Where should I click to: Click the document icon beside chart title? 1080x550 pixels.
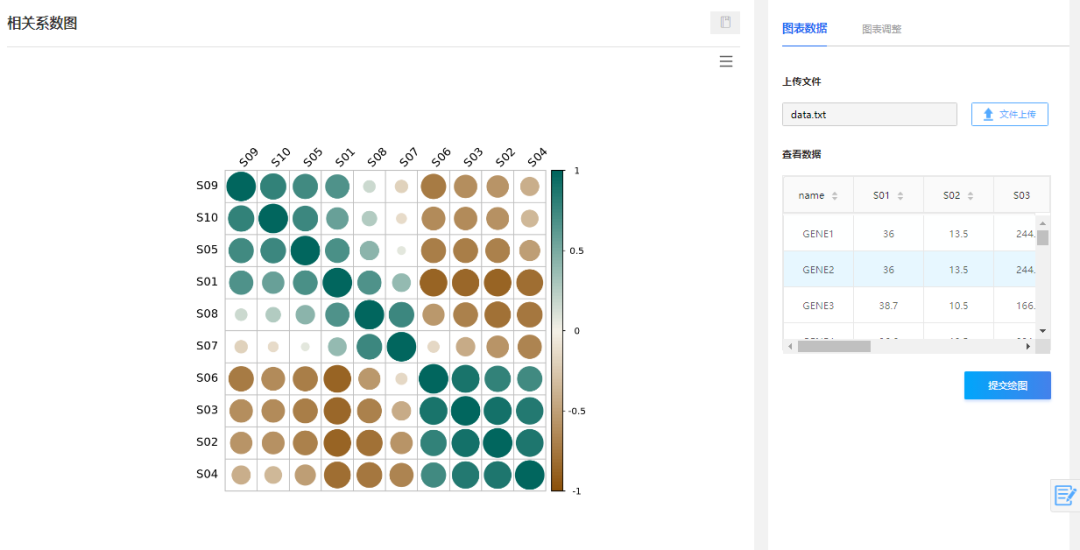coord(725,22)
